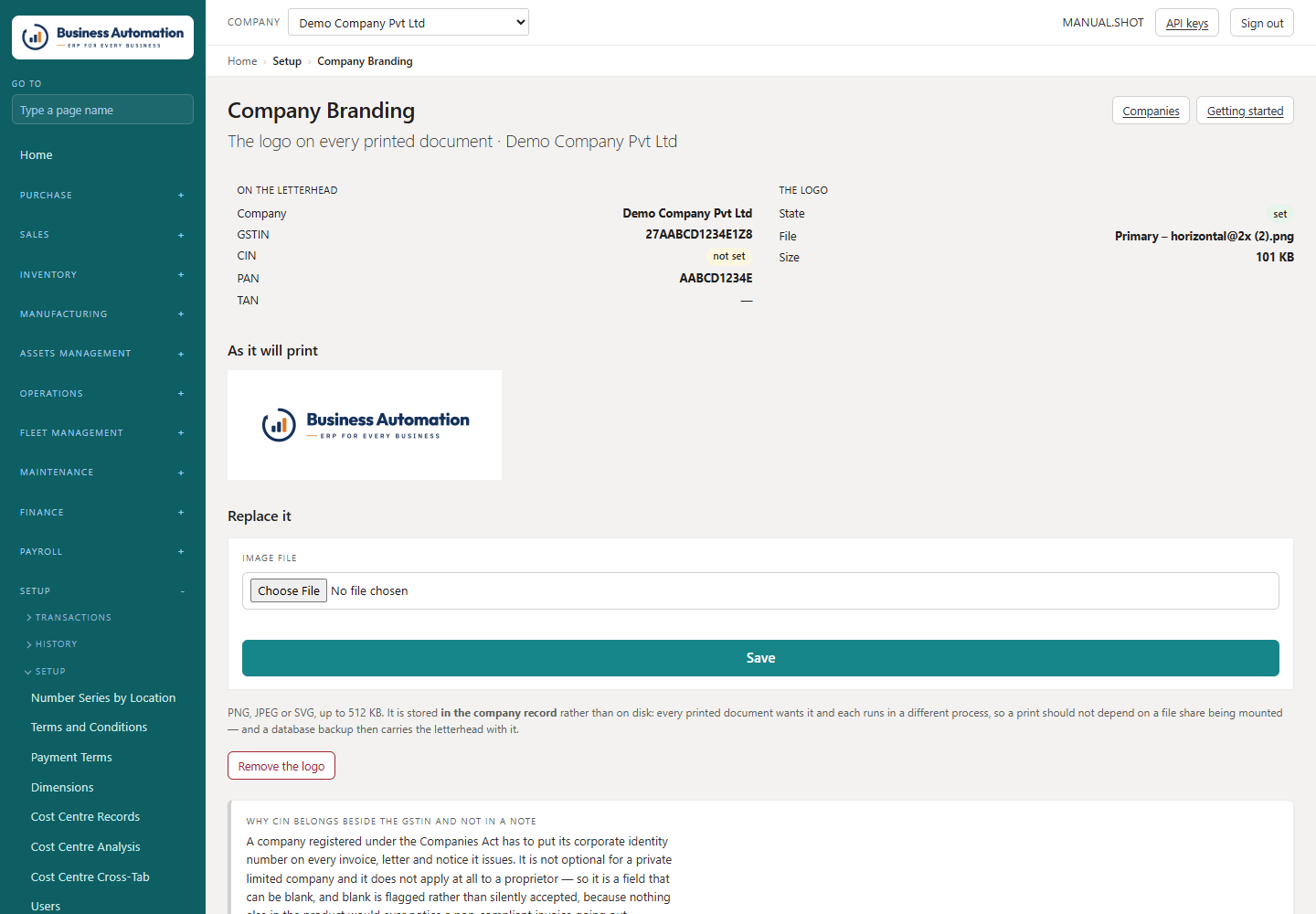1316x914 pixels.
Task: Expand the Transactions submenu
Action: pyautogui.click(x=69, y=618)
